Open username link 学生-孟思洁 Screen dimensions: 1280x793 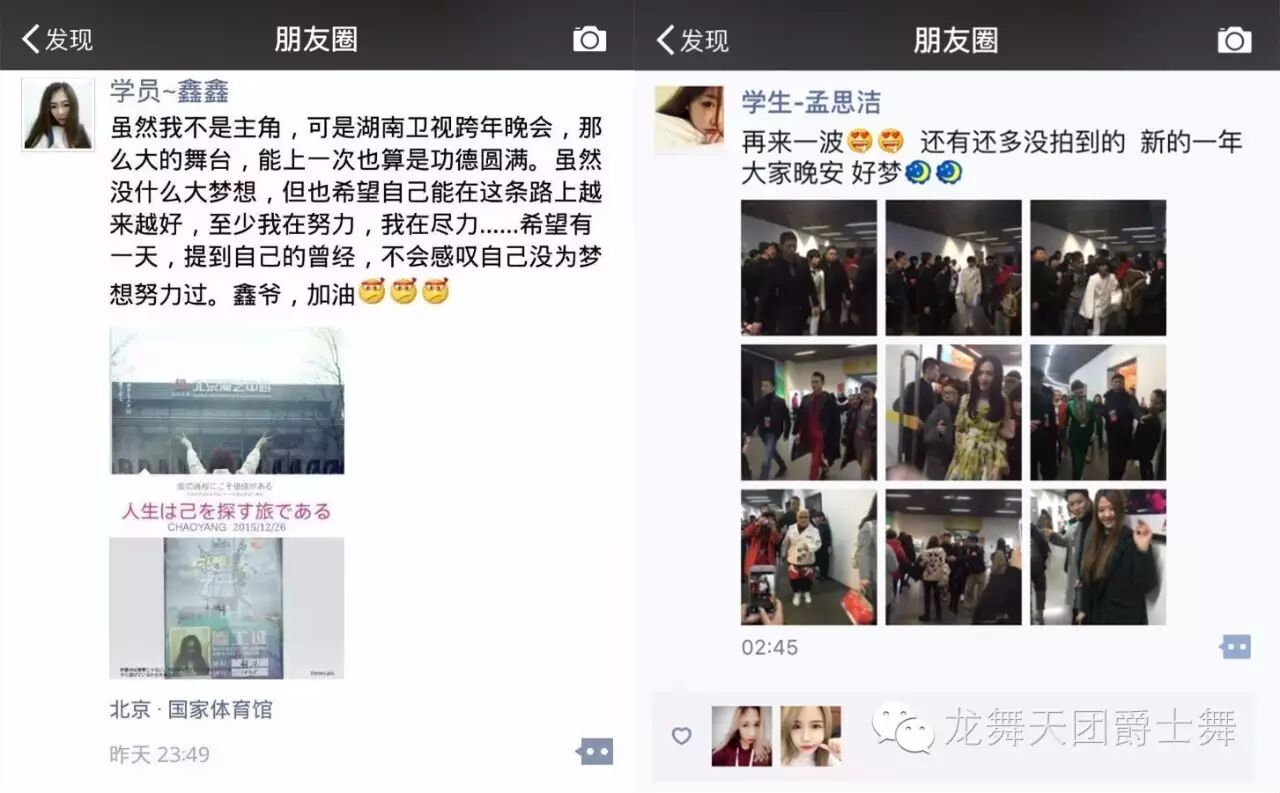coord(811,101)
